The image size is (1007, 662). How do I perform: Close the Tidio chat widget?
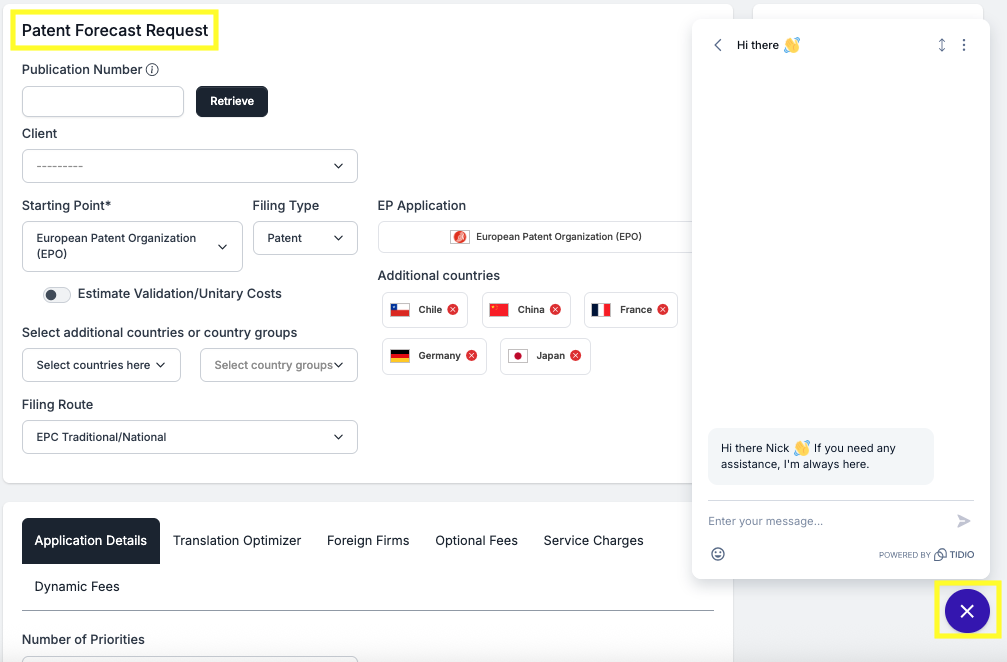pyautogui.click(x=966, y=611)
